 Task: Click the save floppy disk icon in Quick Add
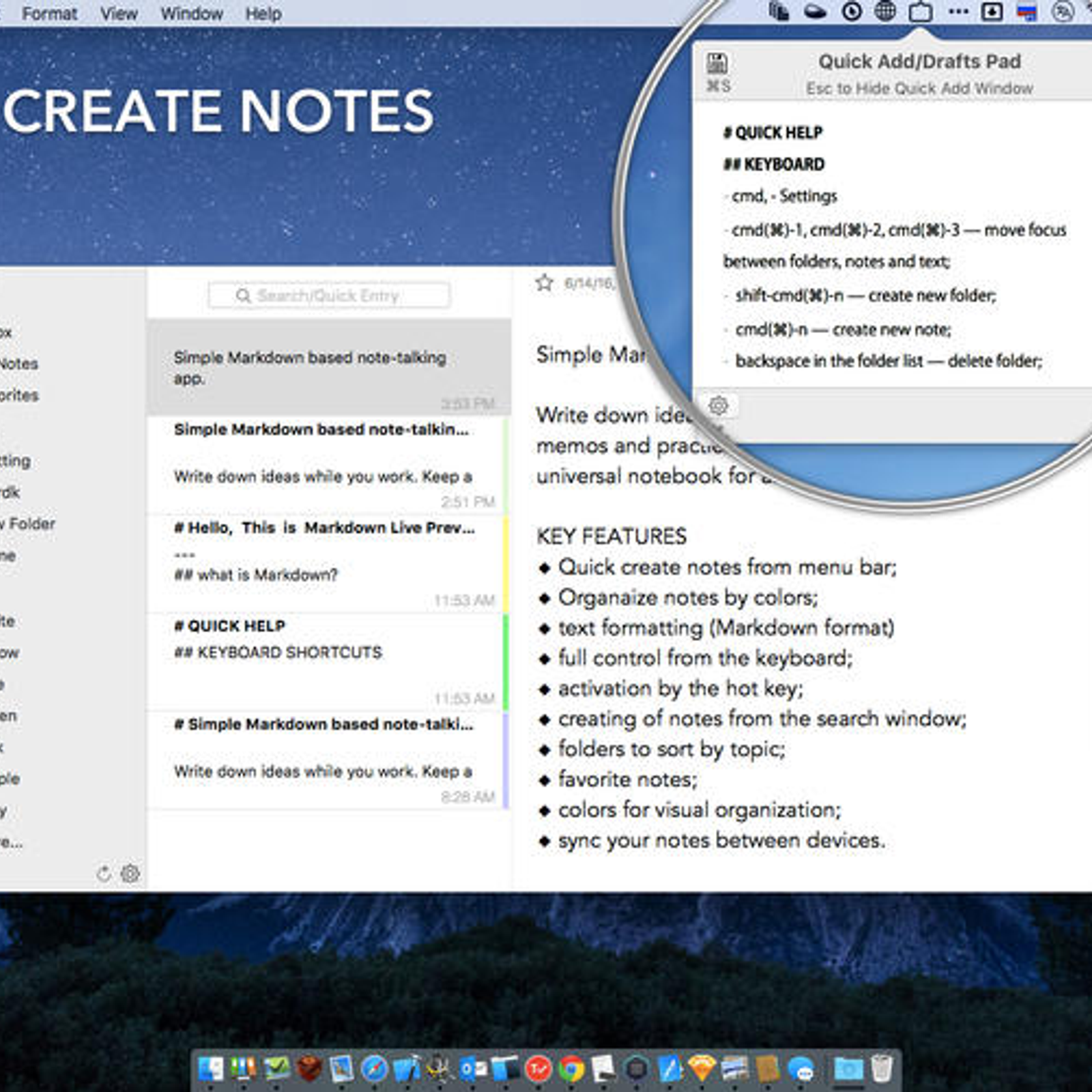[717, 63]
